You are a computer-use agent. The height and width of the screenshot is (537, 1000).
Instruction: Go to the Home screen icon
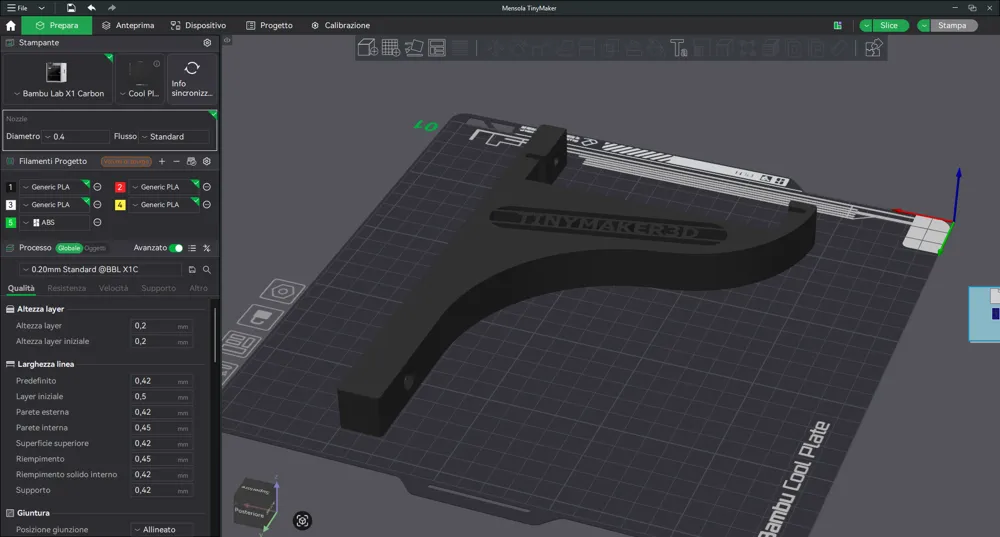pyautogui.click(x=10, y=26)
